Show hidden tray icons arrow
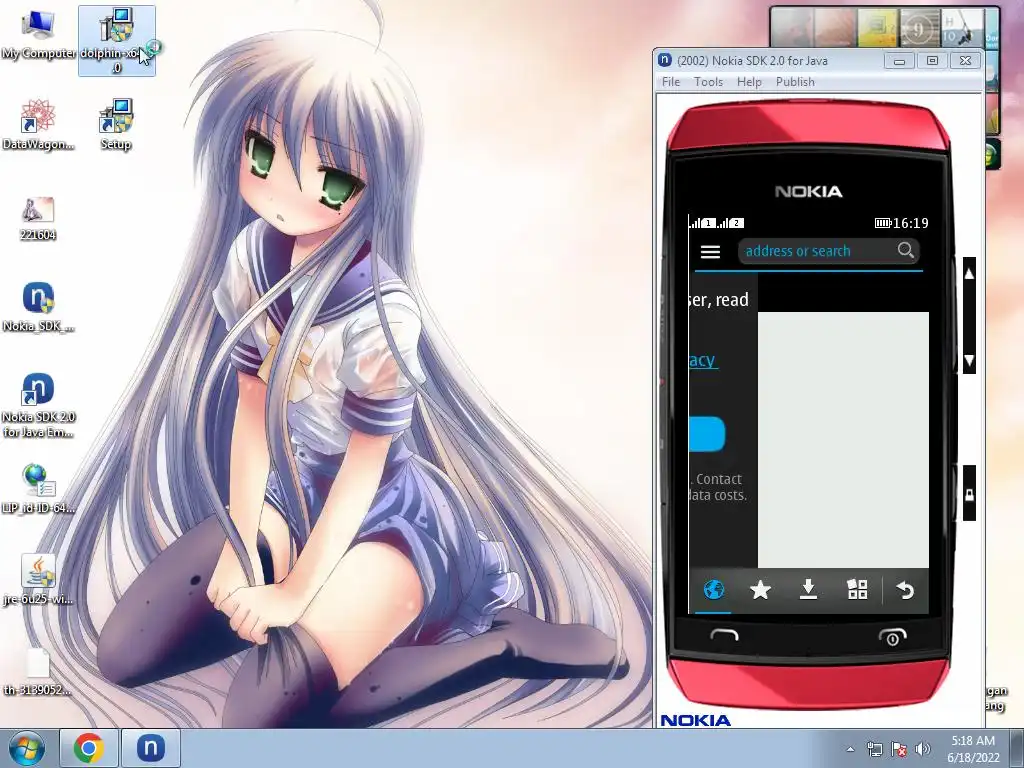The image size is (1024, 768). 850,749
